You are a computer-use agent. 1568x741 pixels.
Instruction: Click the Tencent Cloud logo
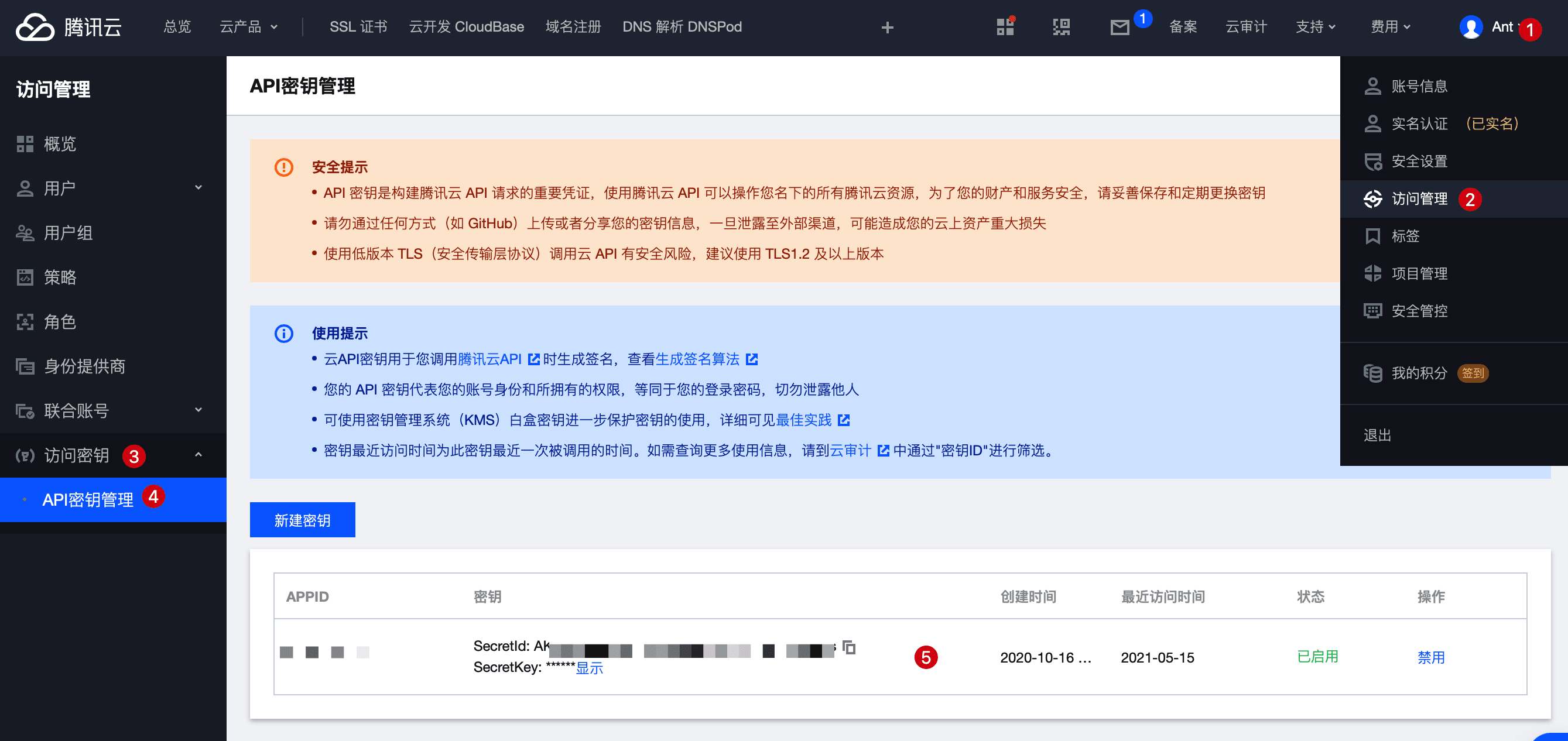tap(68, 28)
